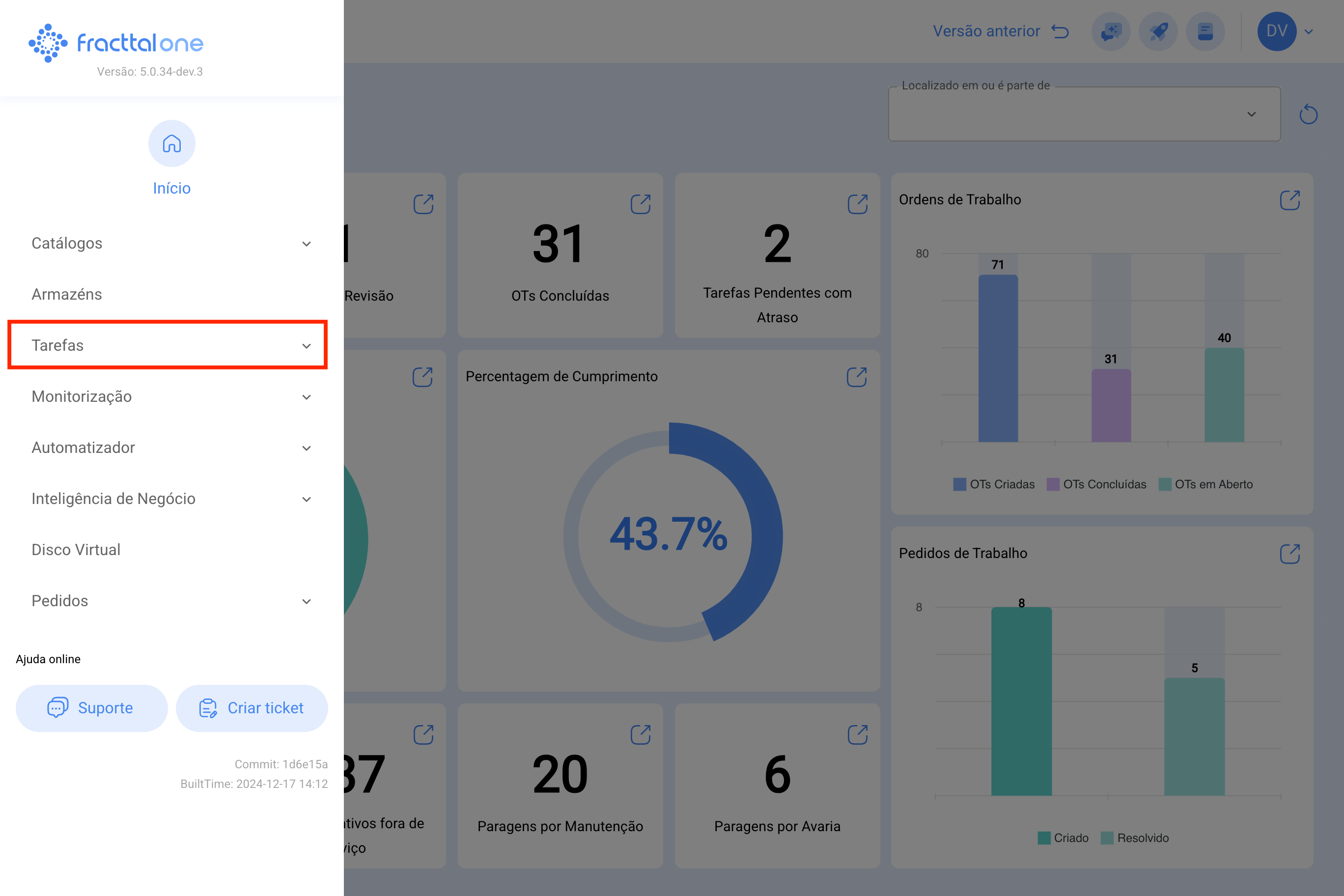Open OTs Concluídas card external link
1344x896 pixels.
point(640,204)
